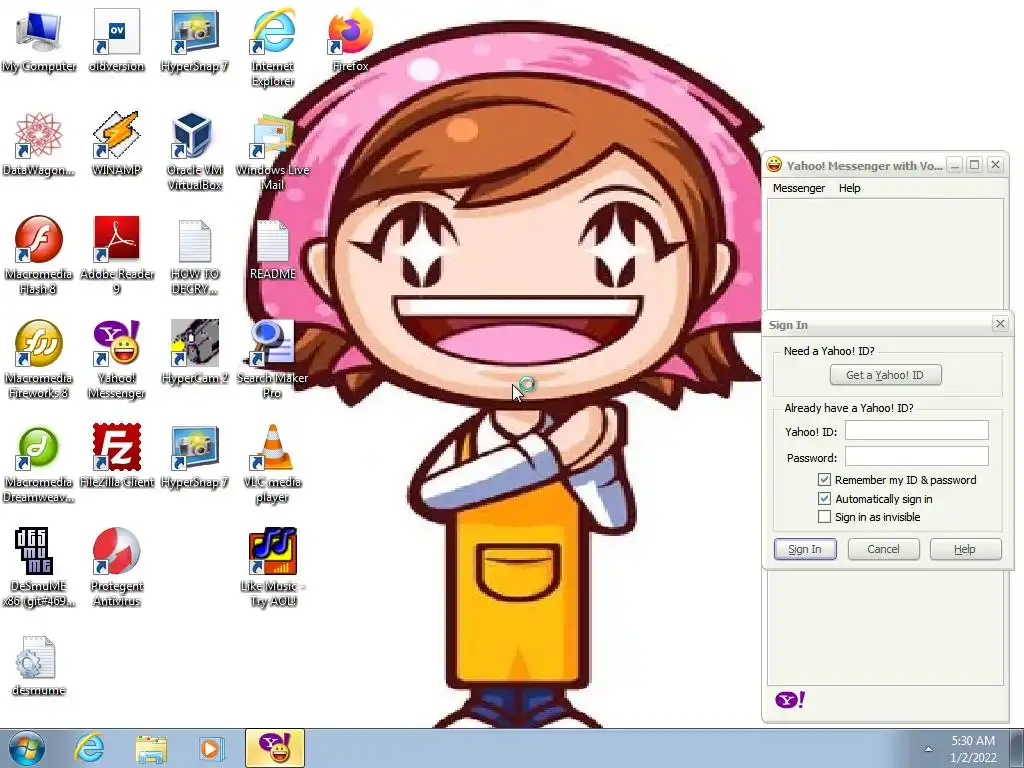The image size is (1024, 768).
Task: Open Windows Explorer from the taskbar
Action: pyautogui.click(x=151, y=748)
